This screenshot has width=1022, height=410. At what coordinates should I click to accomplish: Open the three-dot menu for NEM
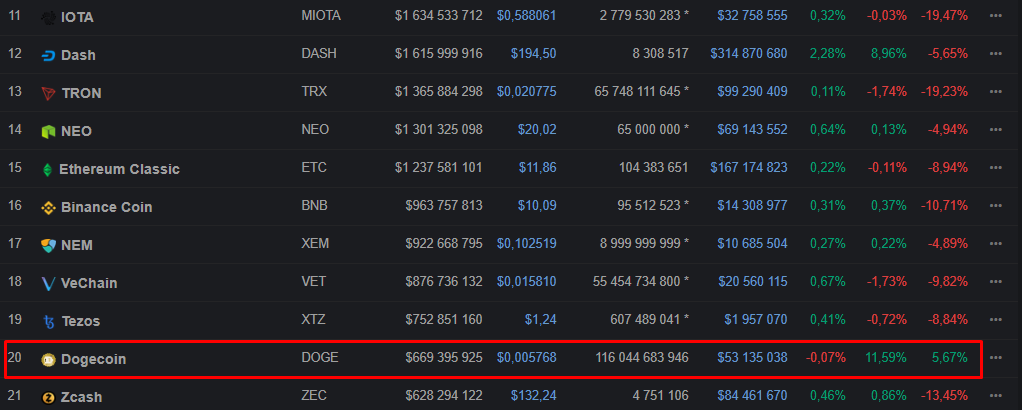coord(995,243)
